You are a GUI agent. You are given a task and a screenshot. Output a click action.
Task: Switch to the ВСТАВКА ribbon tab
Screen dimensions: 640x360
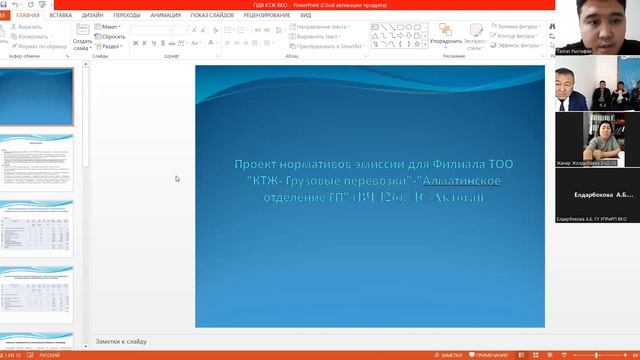tap(60, 15)
